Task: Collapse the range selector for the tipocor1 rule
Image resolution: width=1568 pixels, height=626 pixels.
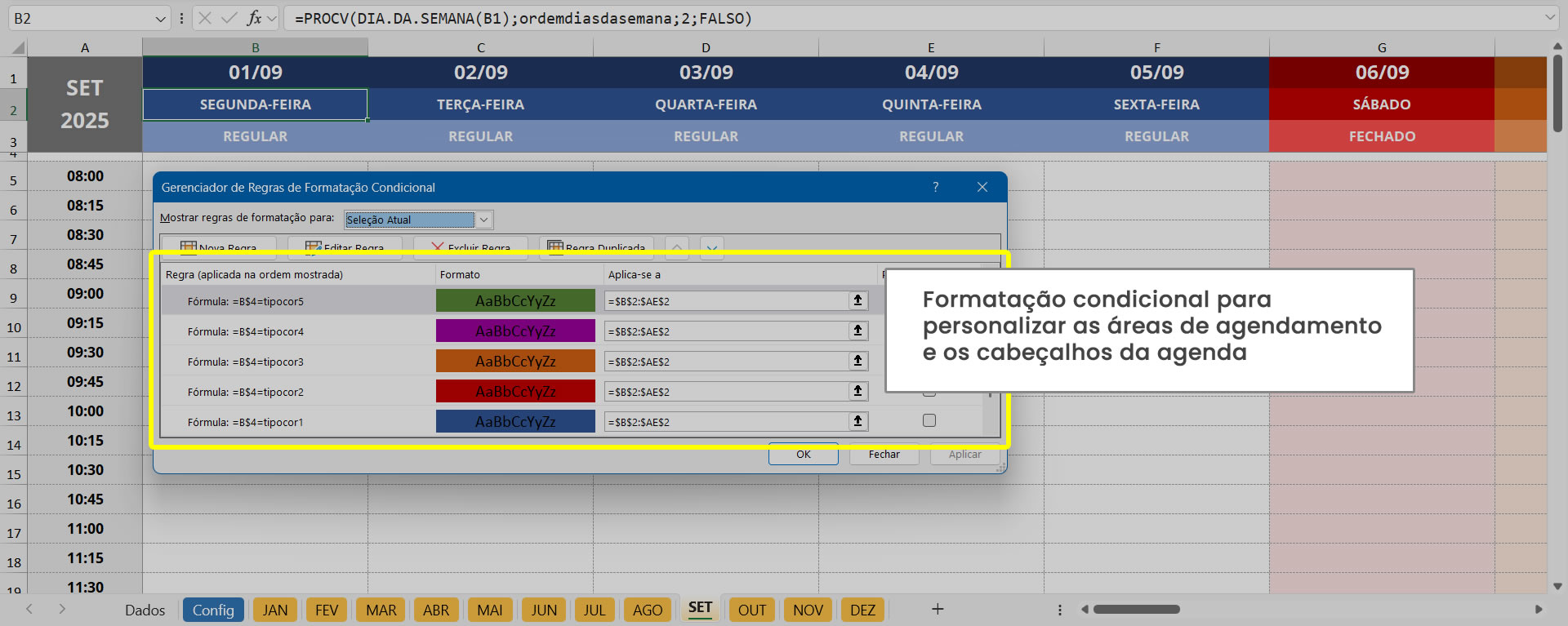Action: pos(857,421)
